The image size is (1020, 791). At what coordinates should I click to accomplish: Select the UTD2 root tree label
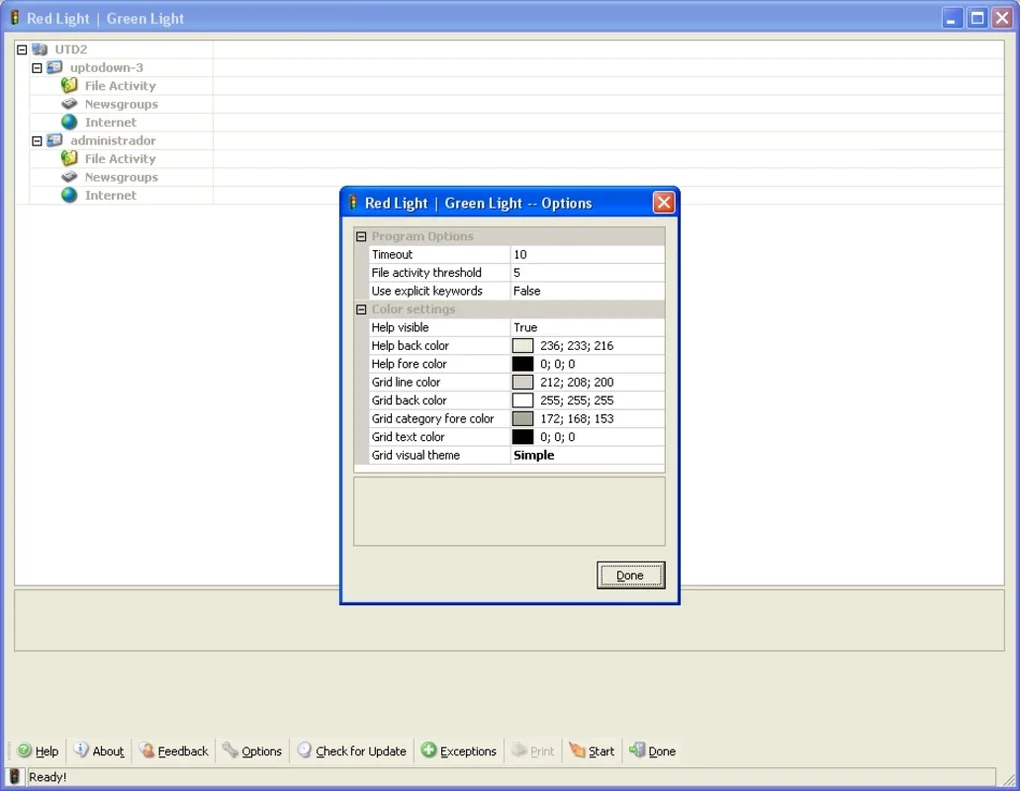71,49
